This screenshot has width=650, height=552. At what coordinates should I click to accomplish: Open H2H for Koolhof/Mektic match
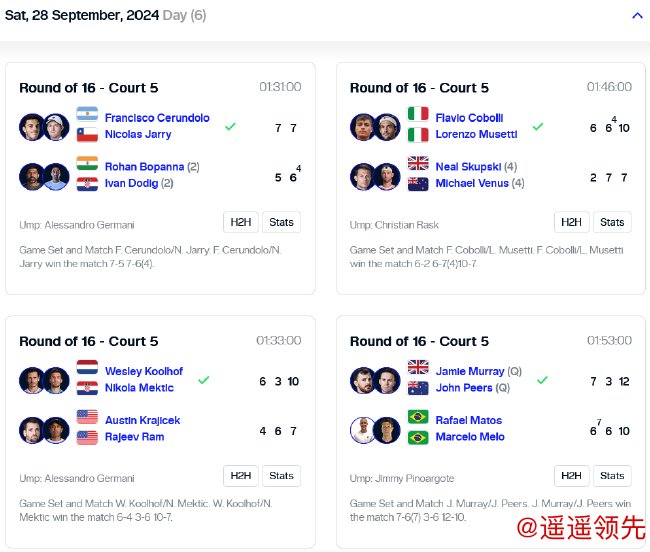pos(239,476)
